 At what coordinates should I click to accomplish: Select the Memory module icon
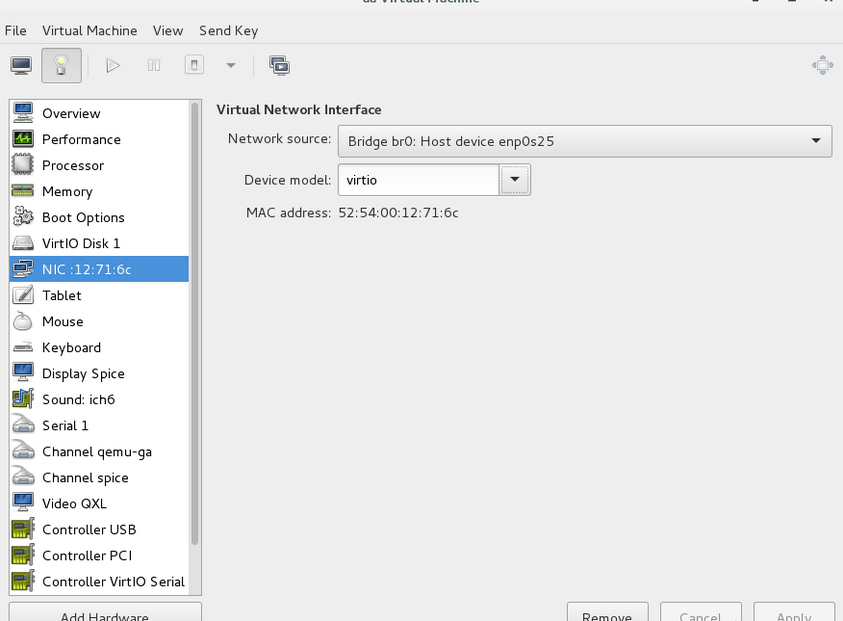23,191
